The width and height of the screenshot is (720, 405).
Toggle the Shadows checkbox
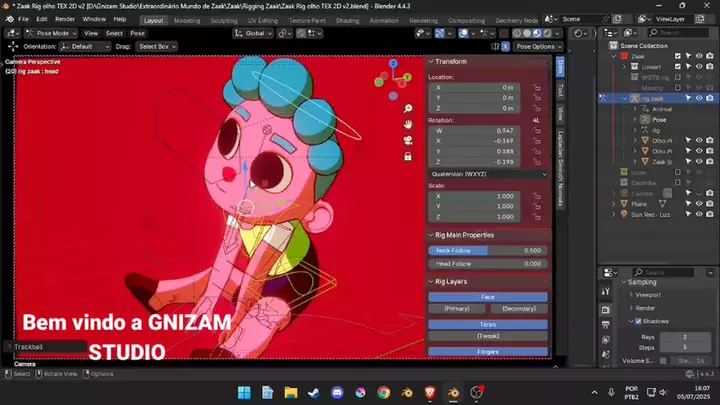click(x=638, y=321)
